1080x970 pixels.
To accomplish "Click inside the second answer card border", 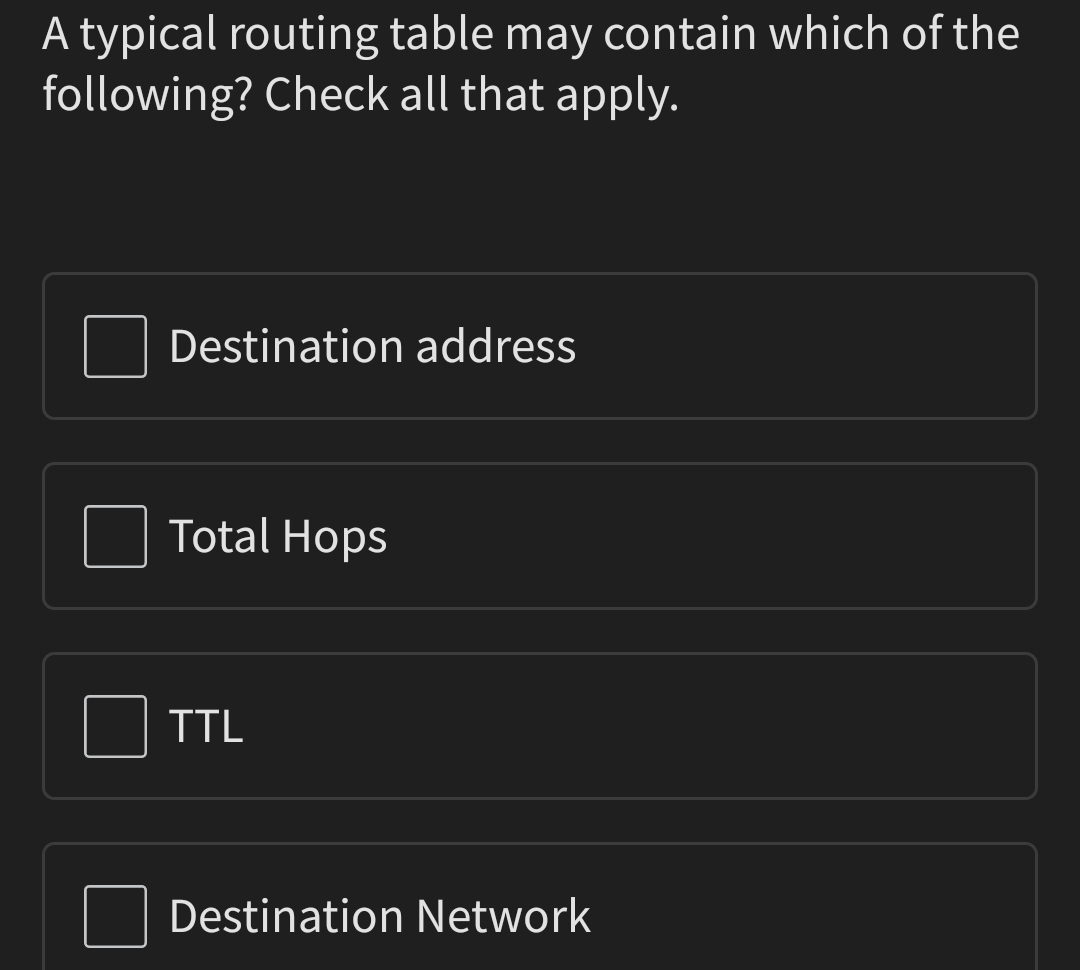I will tap(540, 536).
